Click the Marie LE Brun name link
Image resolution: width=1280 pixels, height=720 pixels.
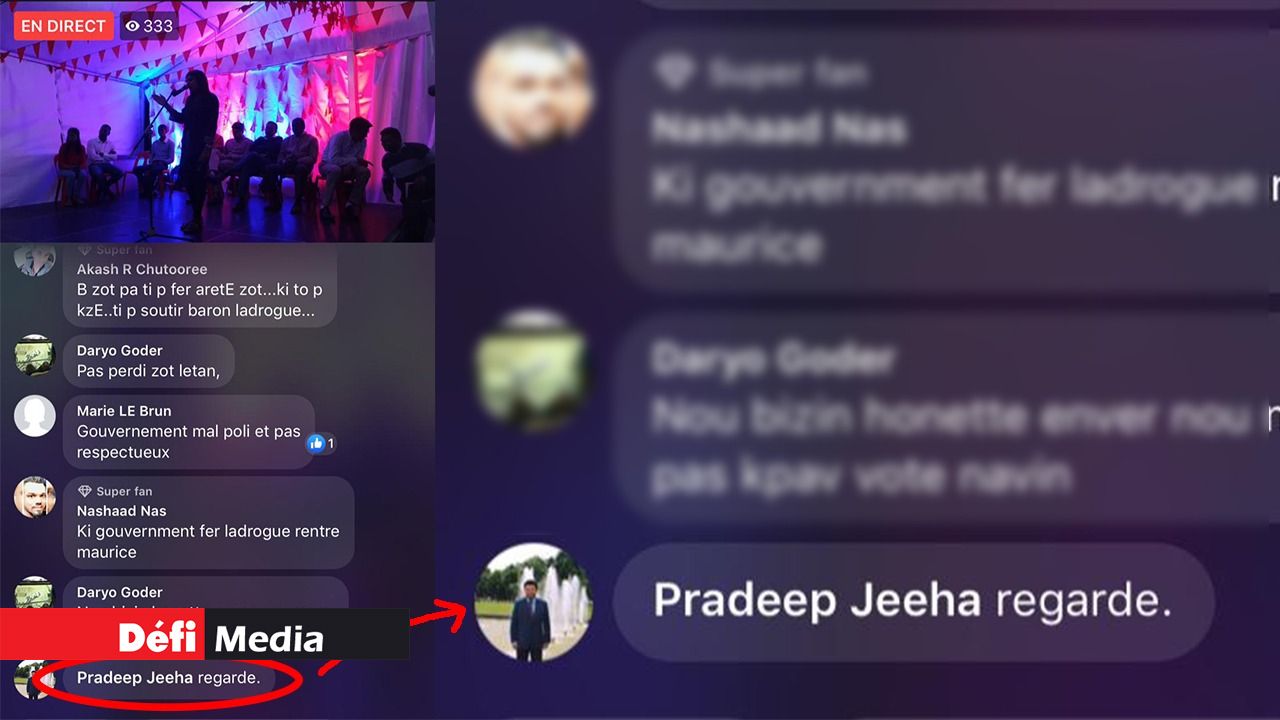[124, 411]
